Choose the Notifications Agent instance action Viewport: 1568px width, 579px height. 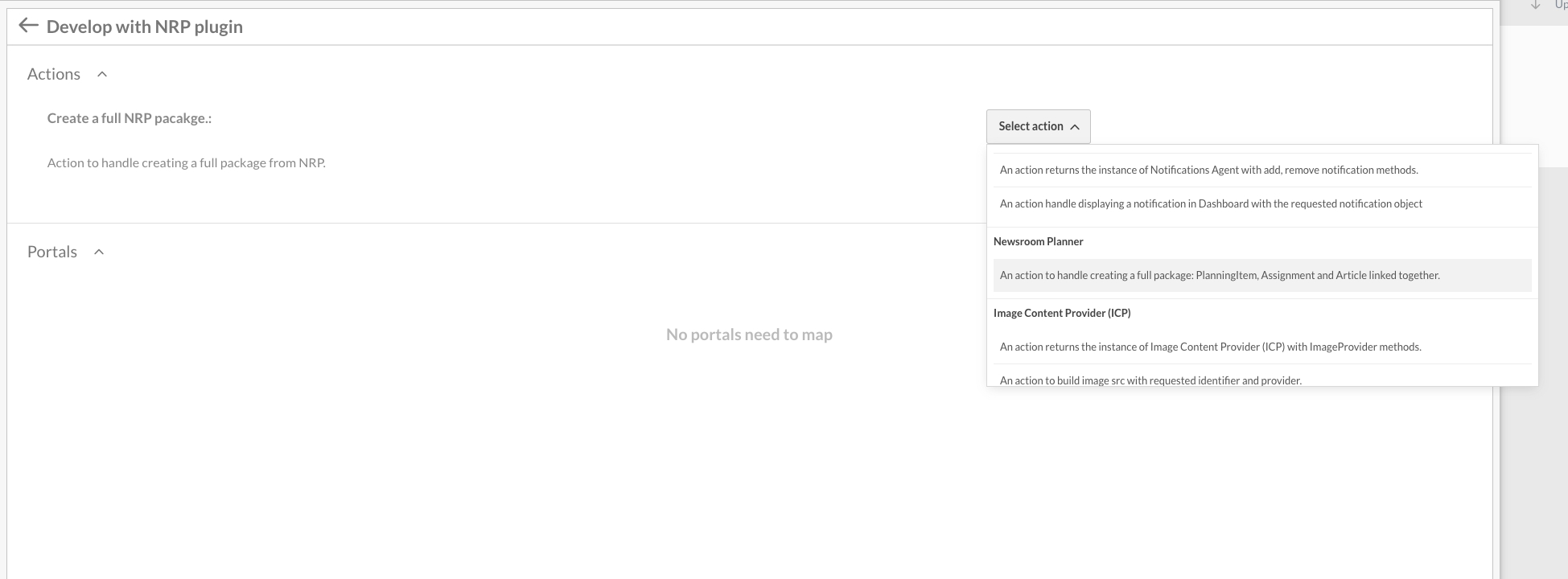[1208, 170]
